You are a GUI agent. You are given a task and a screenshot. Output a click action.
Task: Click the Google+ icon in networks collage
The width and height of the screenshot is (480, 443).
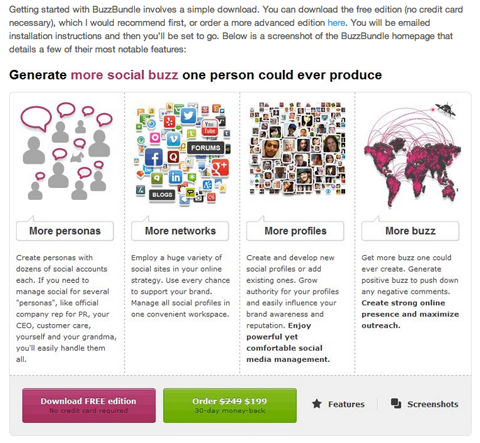(220, 168)
